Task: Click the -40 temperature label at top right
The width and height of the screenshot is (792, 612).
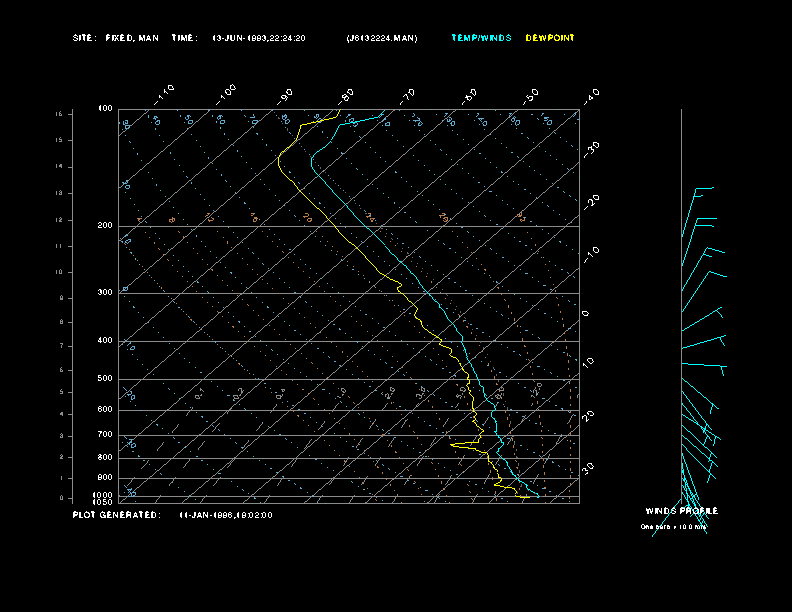Action: pyautogui.click(x=591, y=95)
